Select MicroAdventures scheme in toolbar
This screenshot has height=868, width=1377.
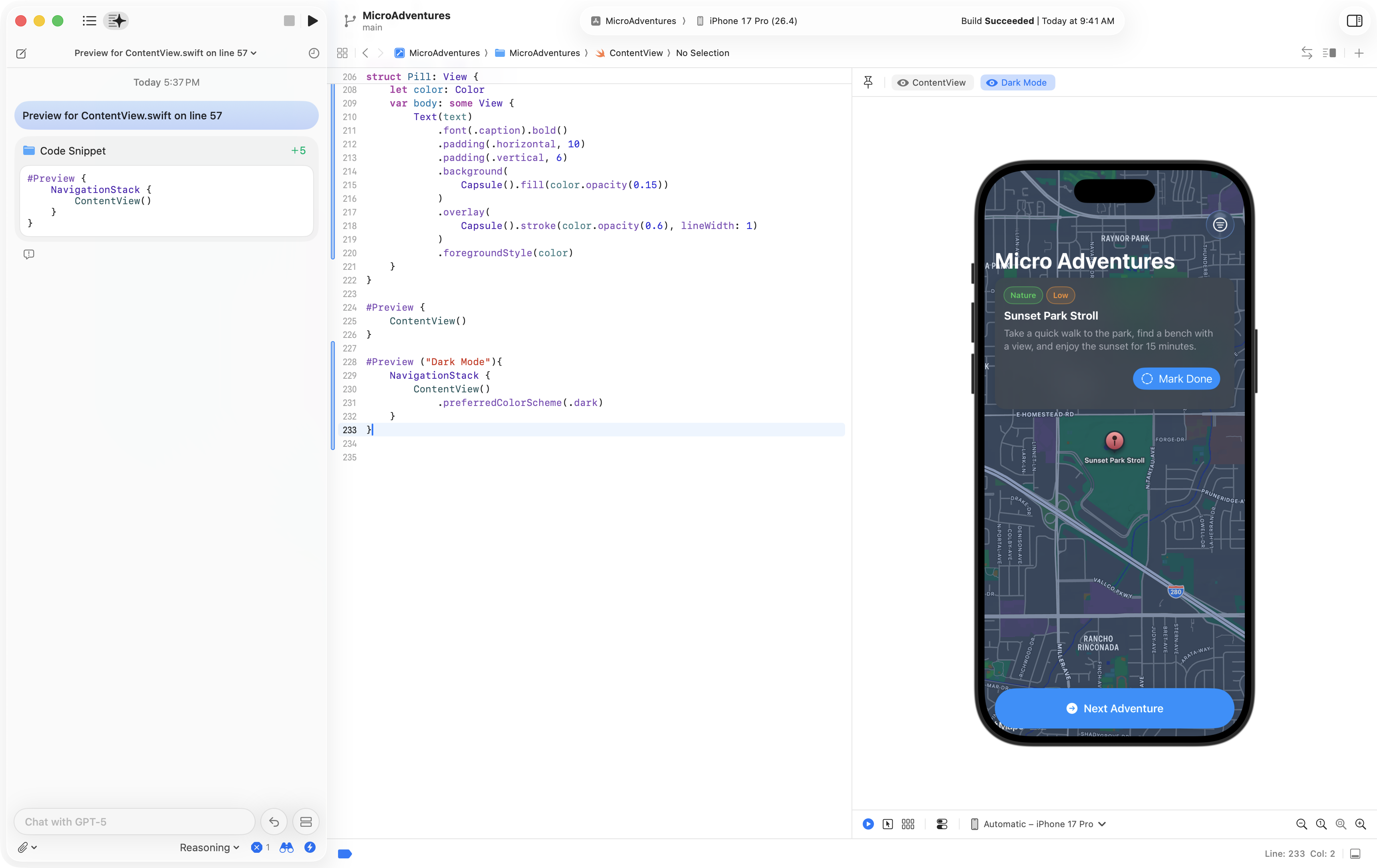click(634, 21)
